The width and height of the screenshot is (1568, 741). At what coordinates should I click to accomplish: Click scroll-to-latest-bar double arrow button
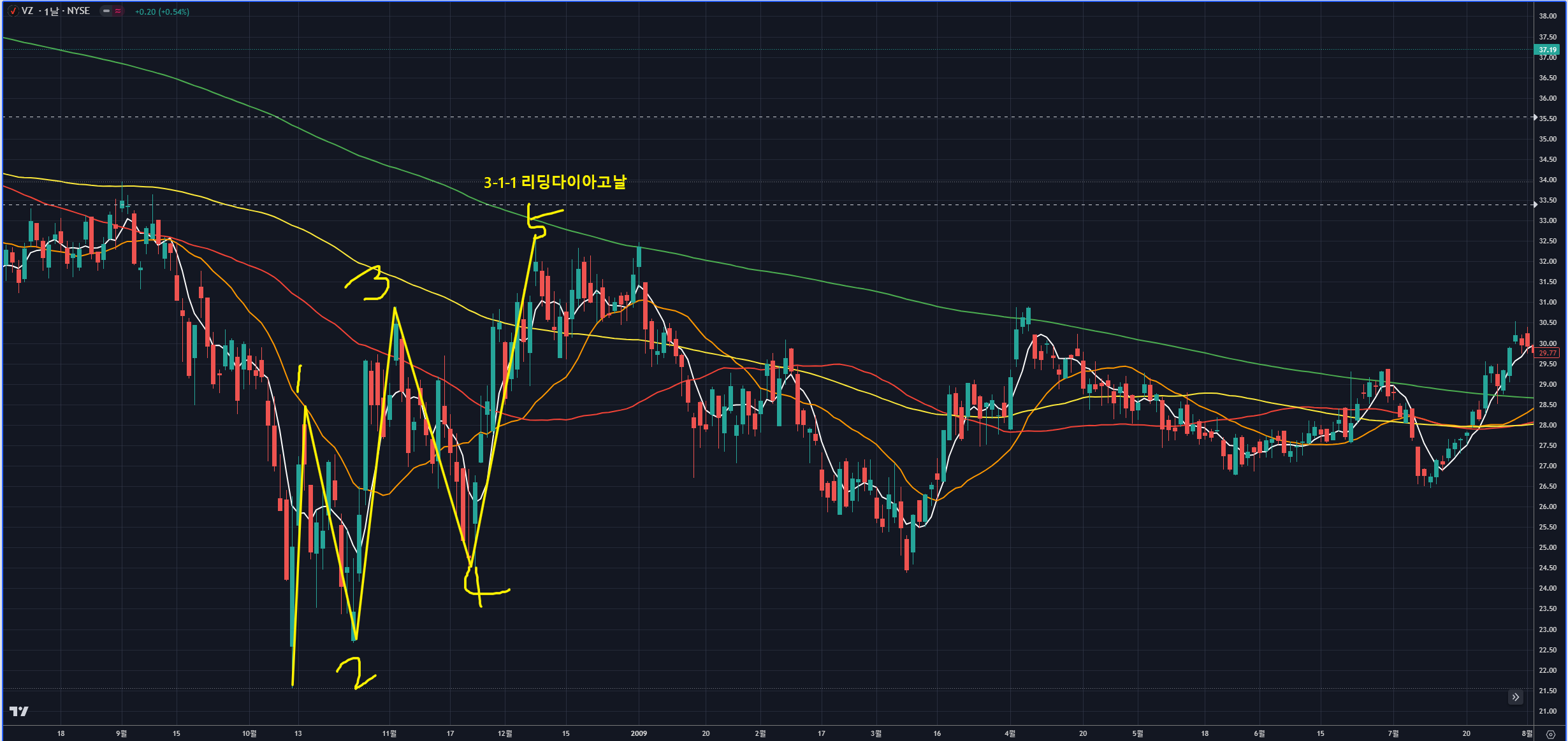coord(1516,697)
